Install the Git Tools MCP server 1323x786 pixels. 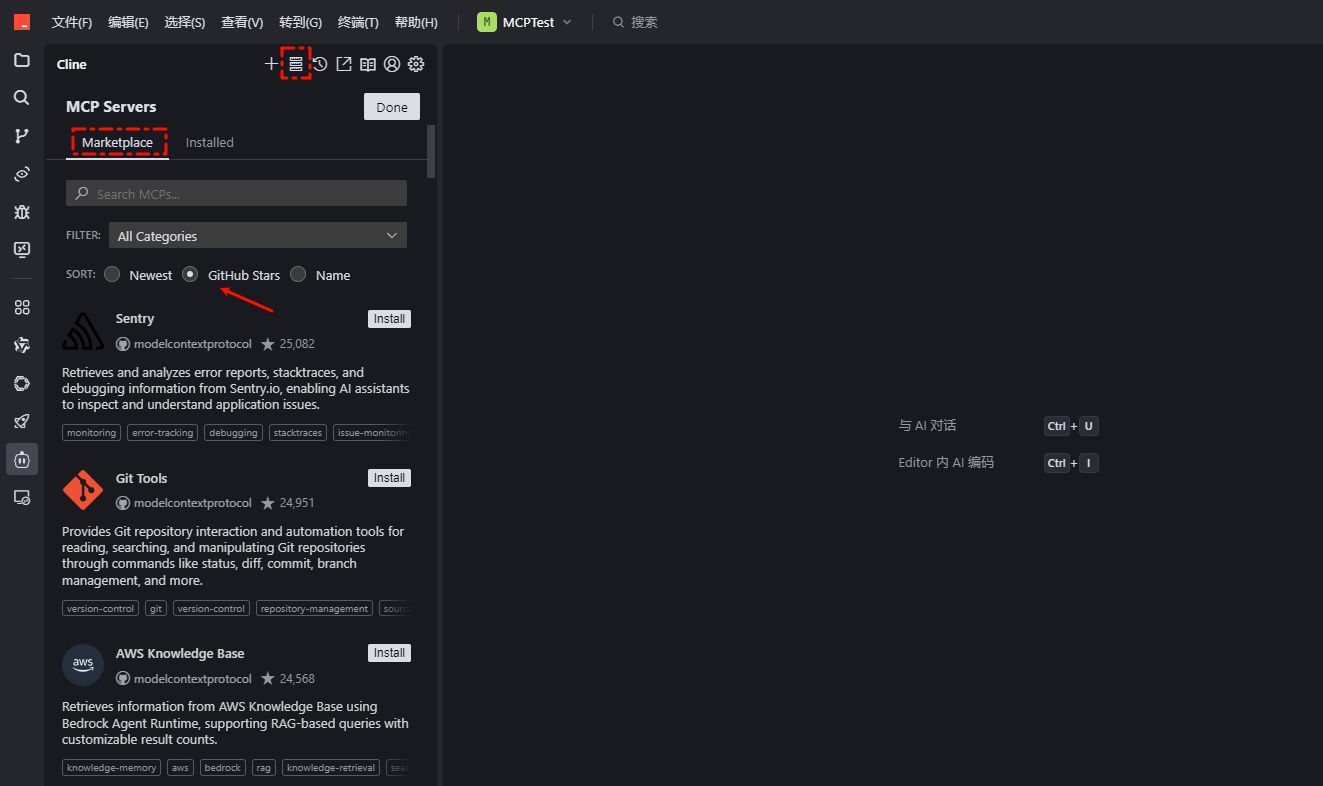(389, 478)
